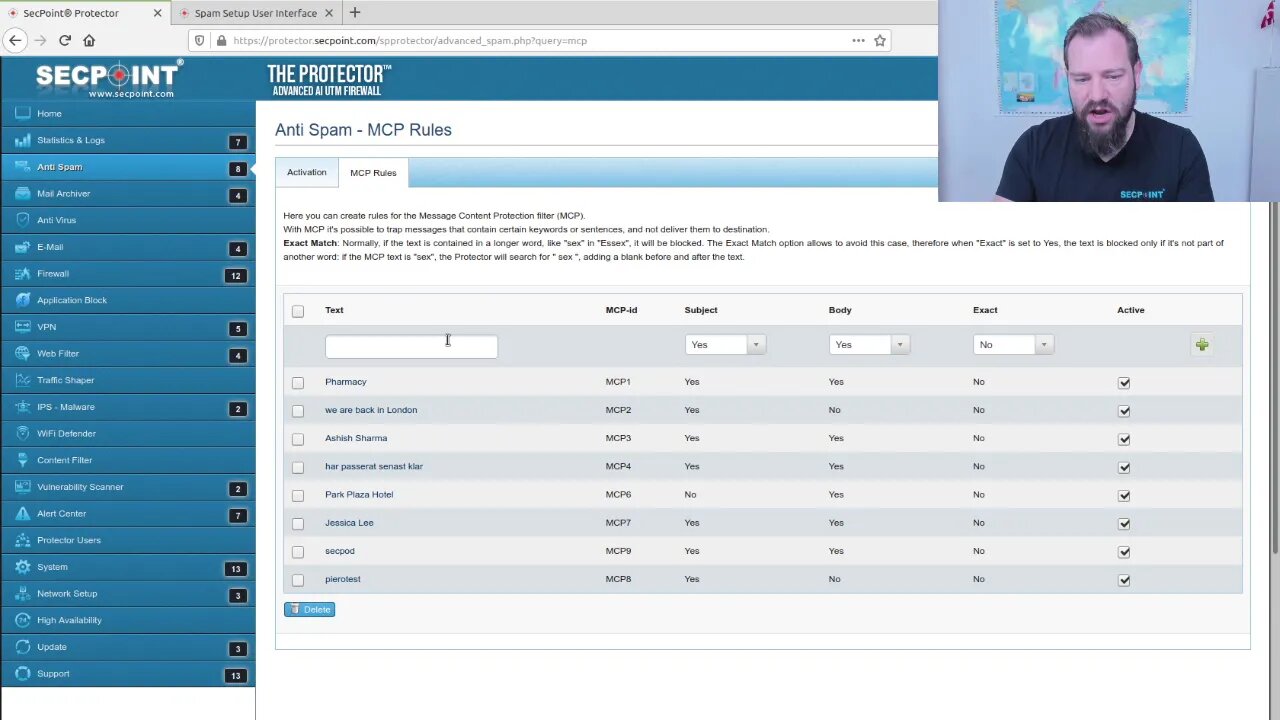
Task: Click the MCP3 id cell
Action: click(618, 438)
